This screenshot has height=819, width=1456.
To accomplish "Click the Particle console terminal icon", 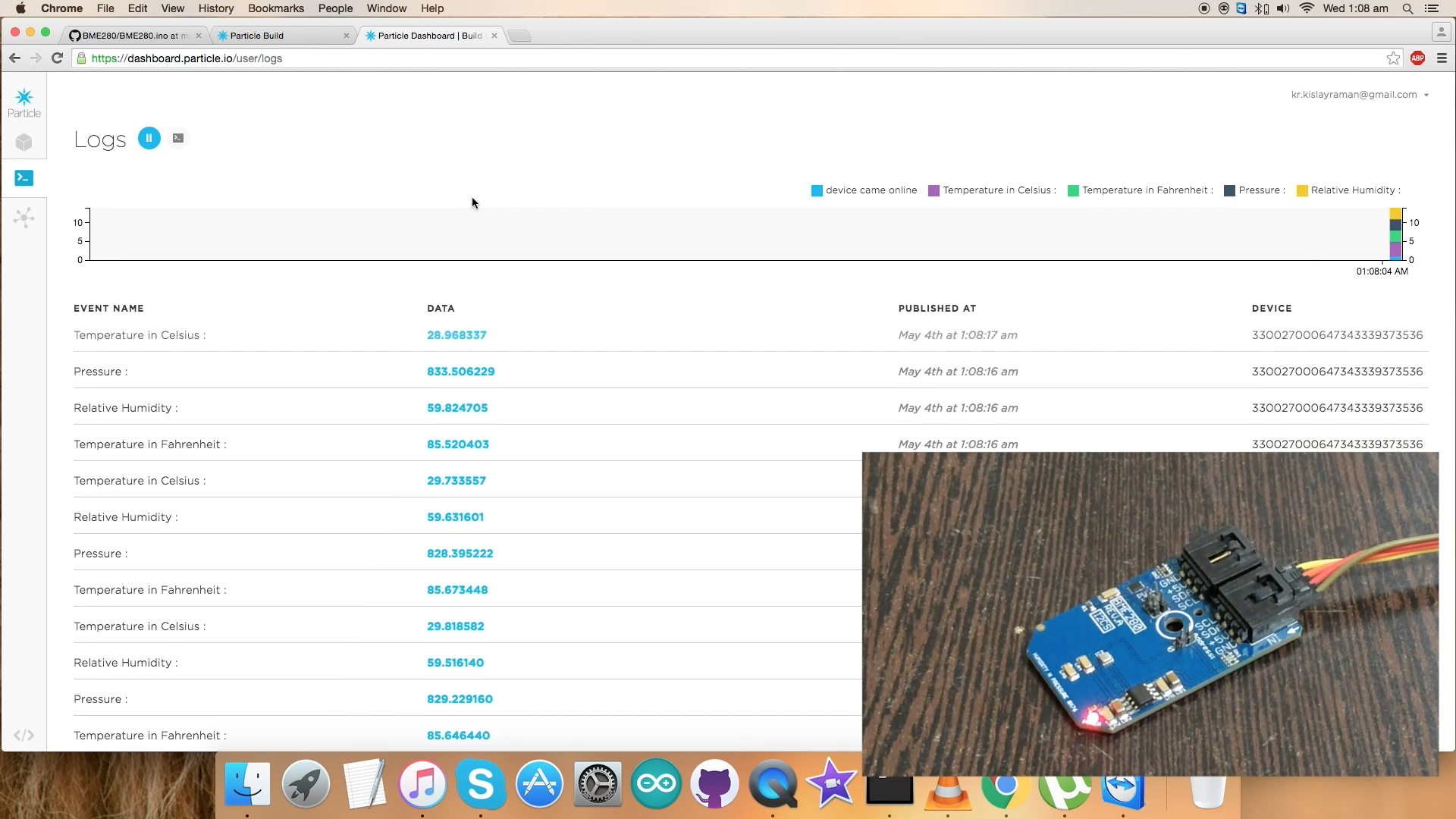I will [x=23, y=178].
